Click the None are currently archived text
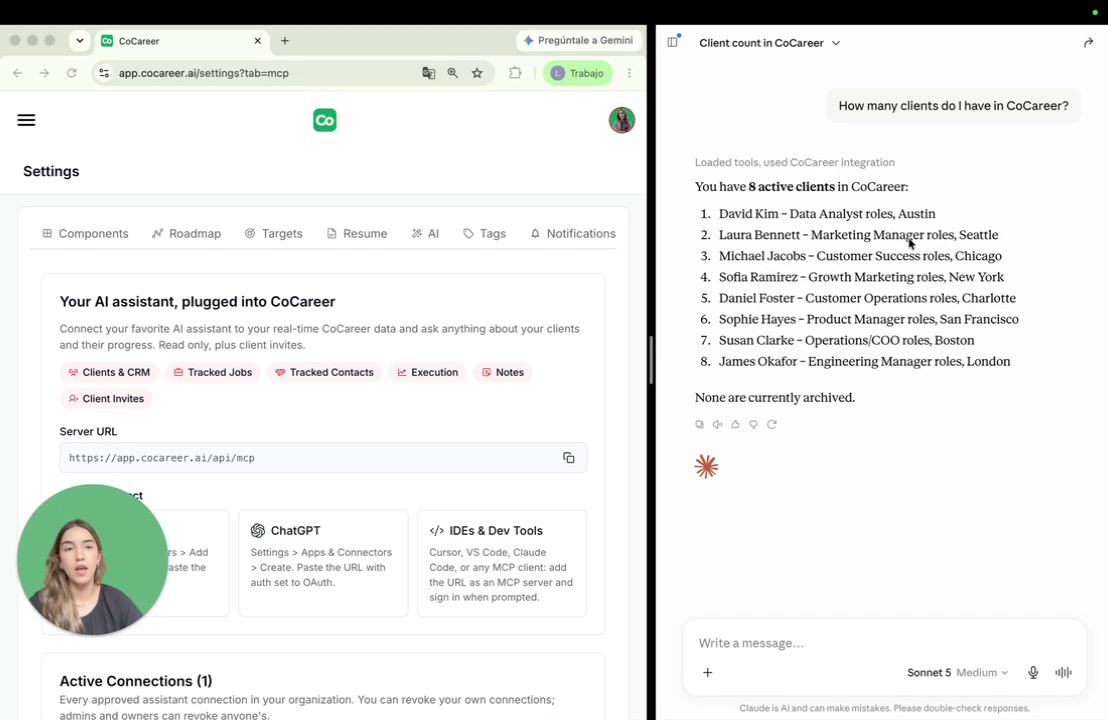Viewport: 1108px width, 720px height. (774, 397)
